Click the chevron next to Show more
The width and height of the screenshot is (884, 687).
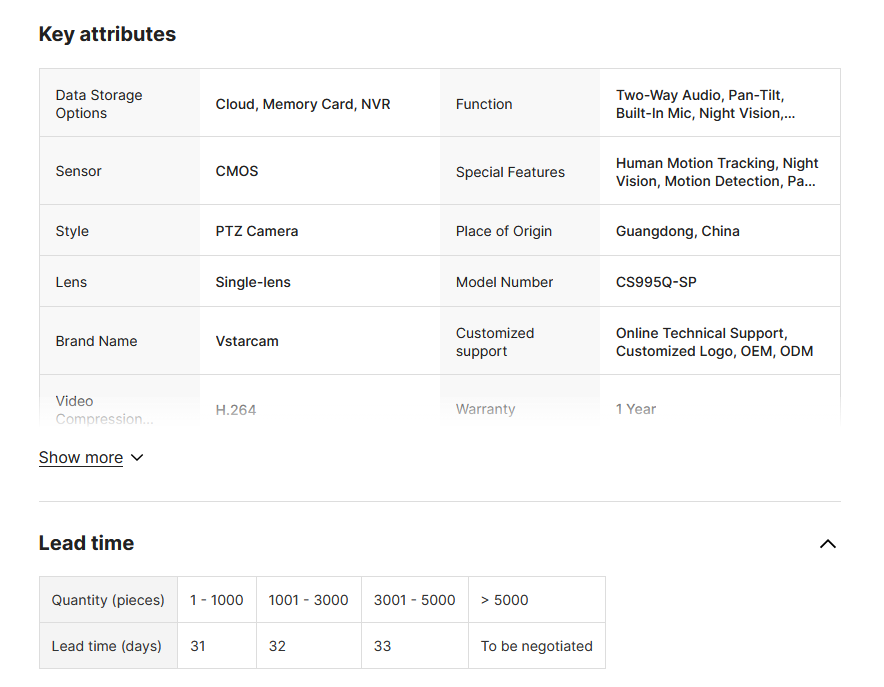137,457
